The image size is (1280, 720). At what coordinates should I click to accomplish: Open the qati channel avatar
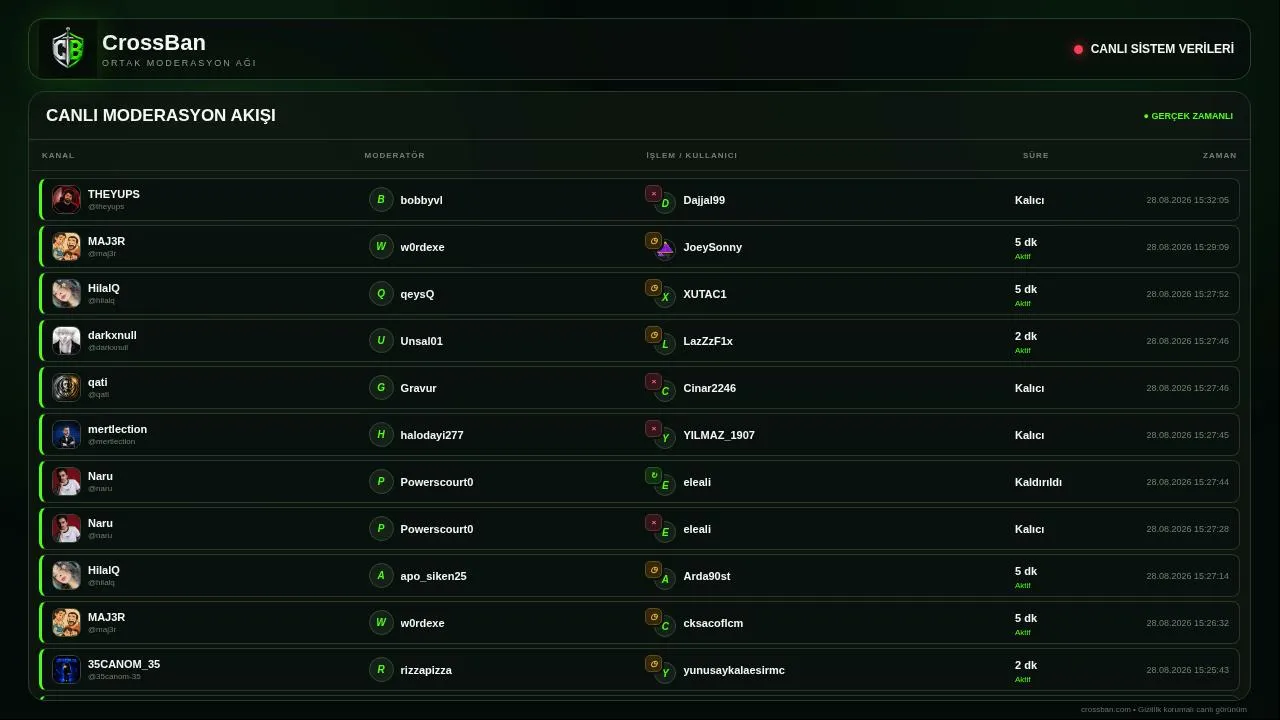pyautogui.click(x=66, y=387)
